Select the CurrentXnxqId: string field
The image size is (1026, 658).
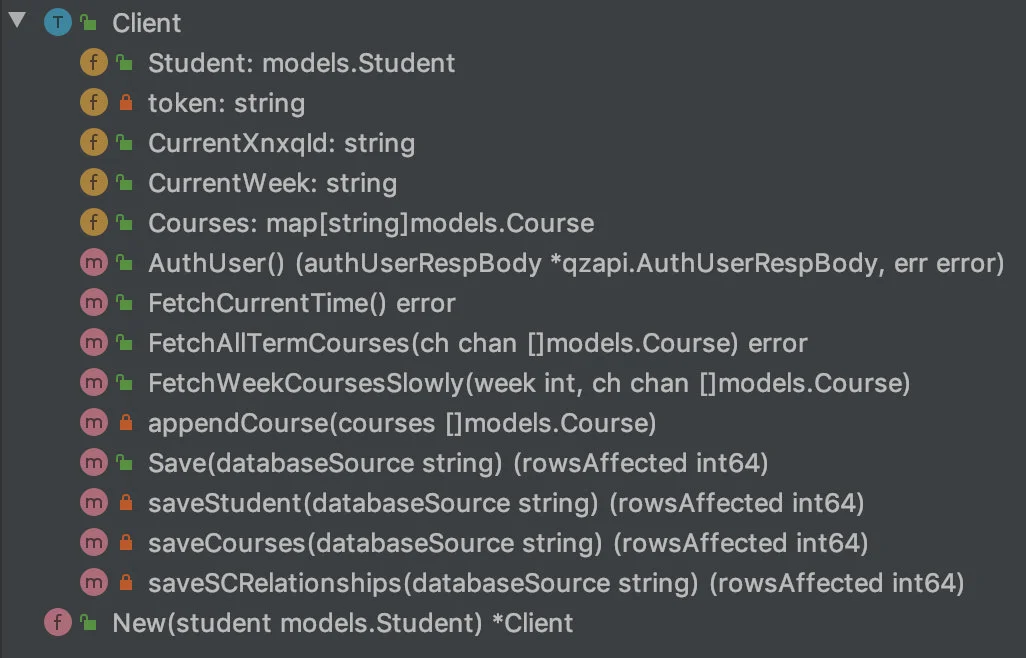(281, 143)
